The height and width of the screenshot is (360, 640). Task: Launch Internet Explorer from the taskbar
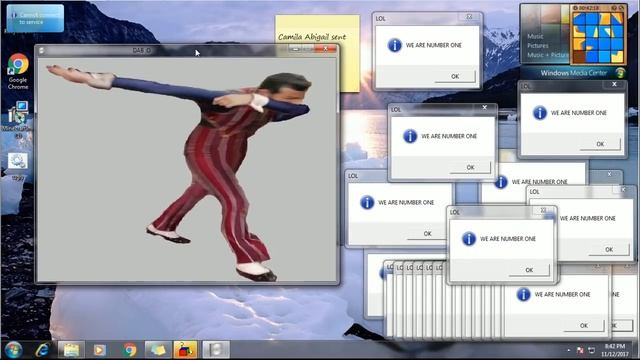(42, 350)
